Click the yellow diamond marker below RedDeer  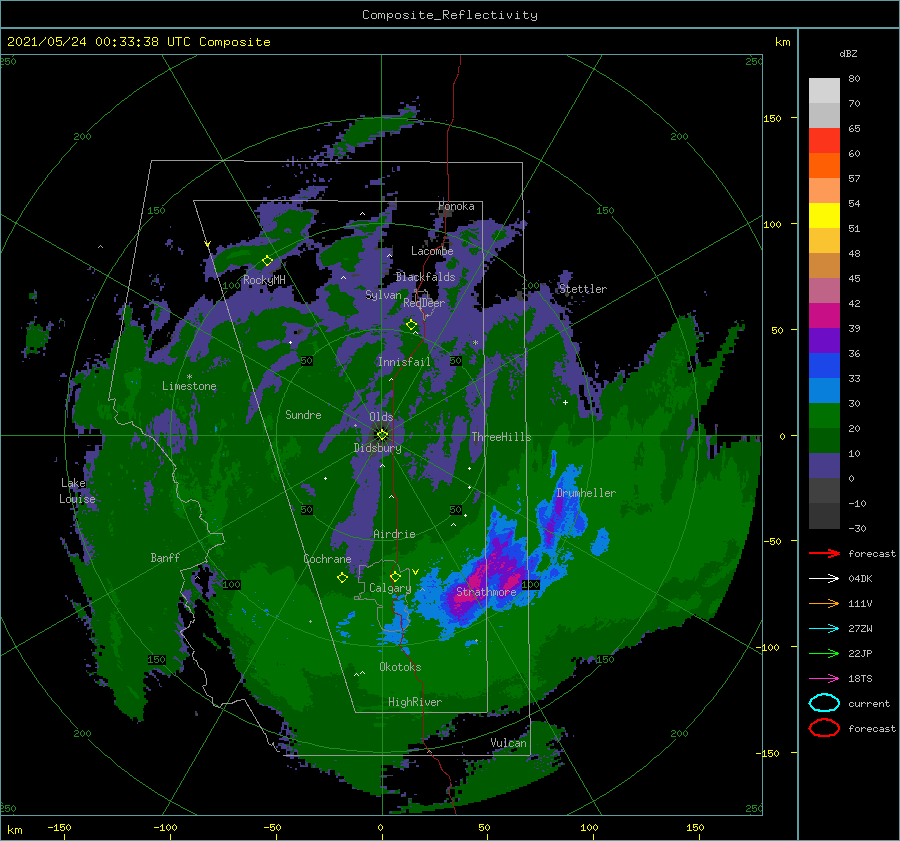point(411,325)
